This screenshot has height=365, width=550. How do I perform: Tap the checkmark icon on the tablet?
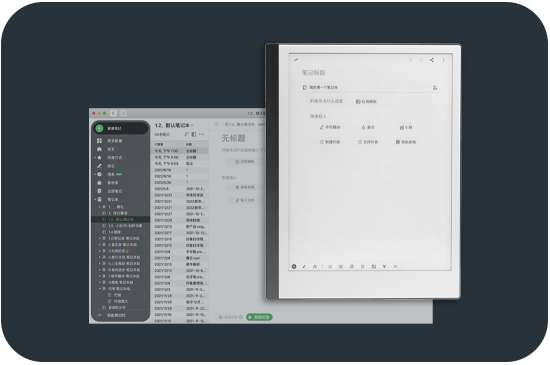pyautogui.click(x=296, y=60)
